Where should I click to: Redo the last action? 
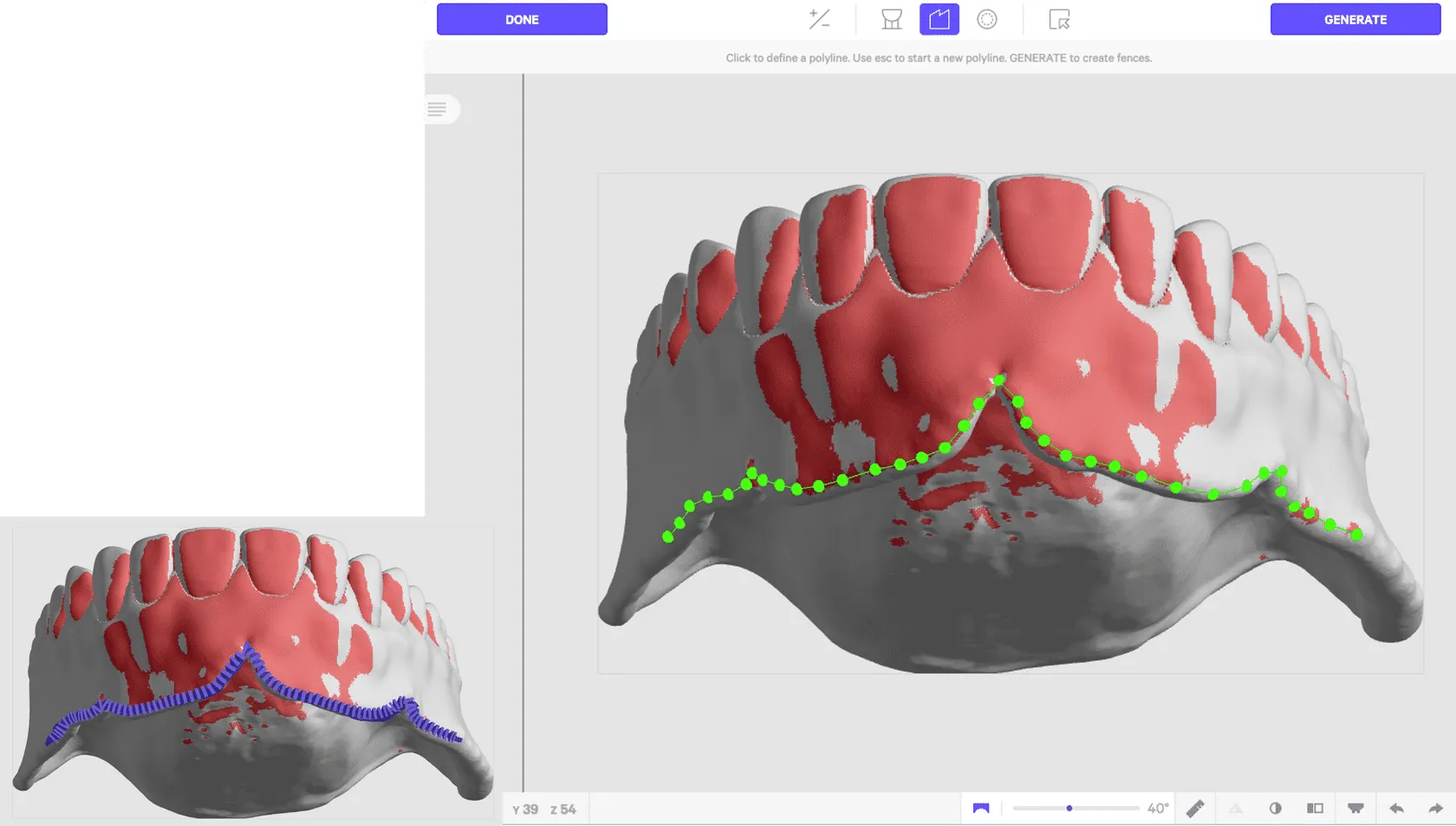1436,808
